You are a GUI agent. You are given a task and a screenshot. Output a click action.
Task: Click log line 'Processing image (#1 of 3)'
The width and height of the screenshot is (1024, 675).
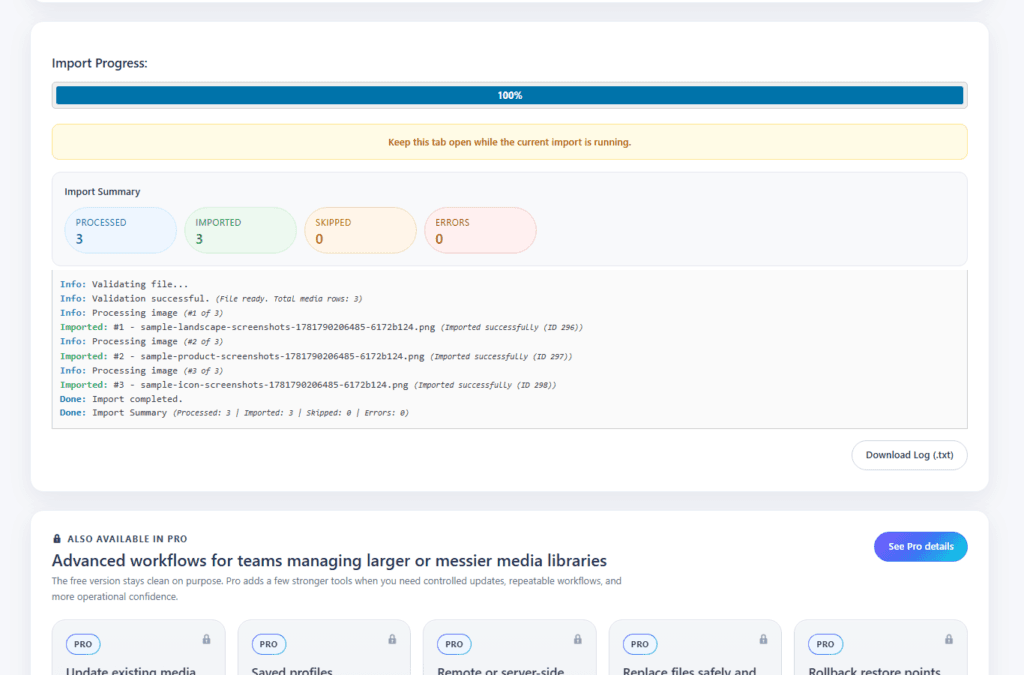(x=141, y=313)
